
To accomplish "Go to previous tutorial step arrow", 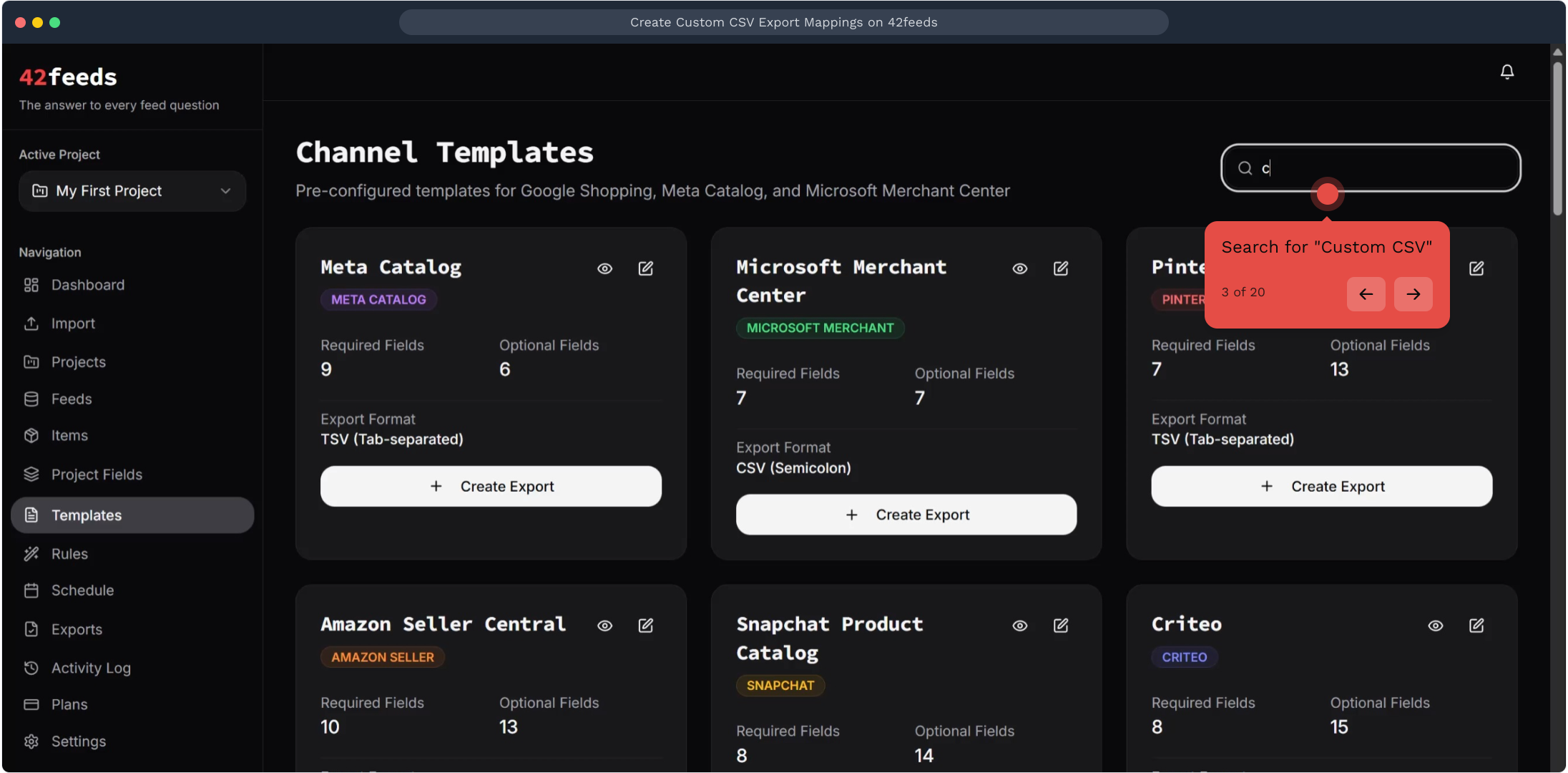I will (x=1366, y=294).
